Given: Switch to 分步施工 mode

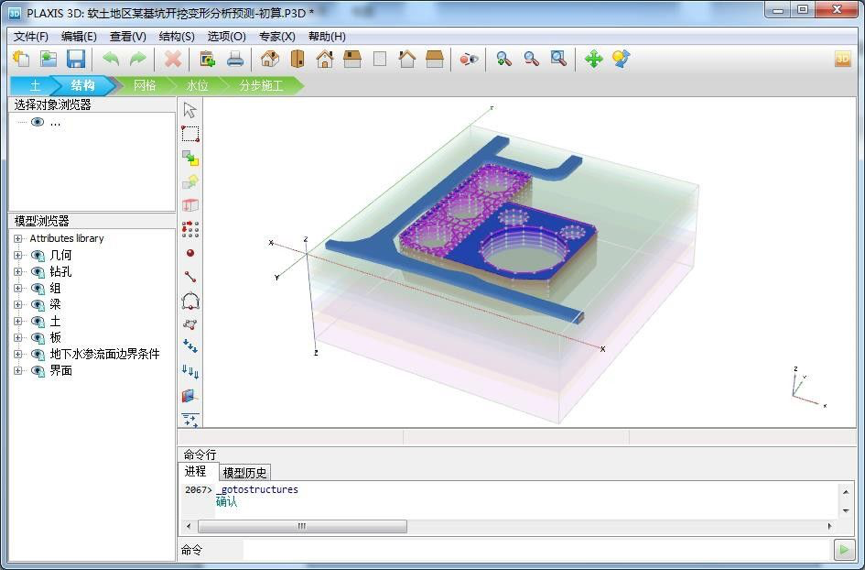Looking at the screenshot, I should pos(260,86).
